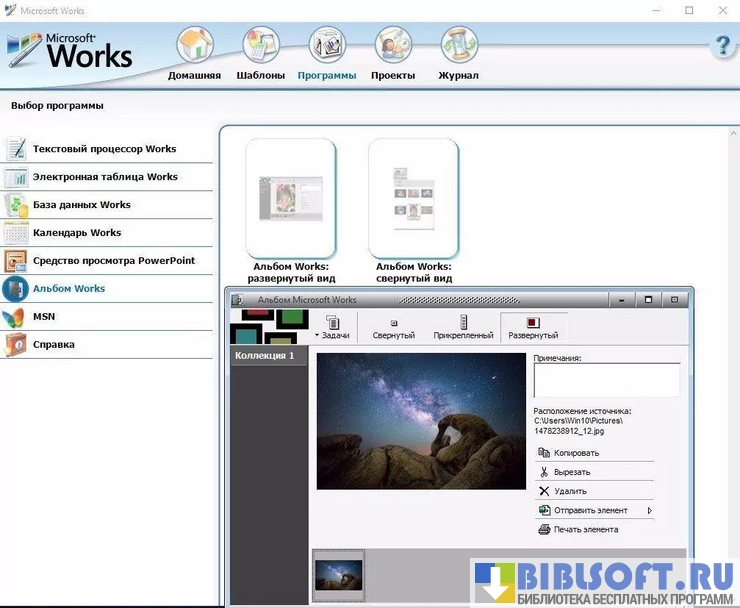
Task: Click the Шаблоны templates icon
Action: (x=261, y=46)
